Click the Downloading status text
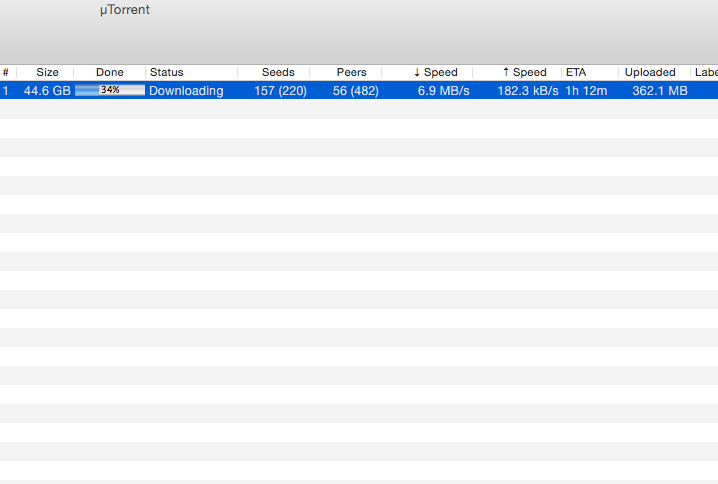Image resolution: width=718 pixels, height=484 pixels. [x=186, y=91]
